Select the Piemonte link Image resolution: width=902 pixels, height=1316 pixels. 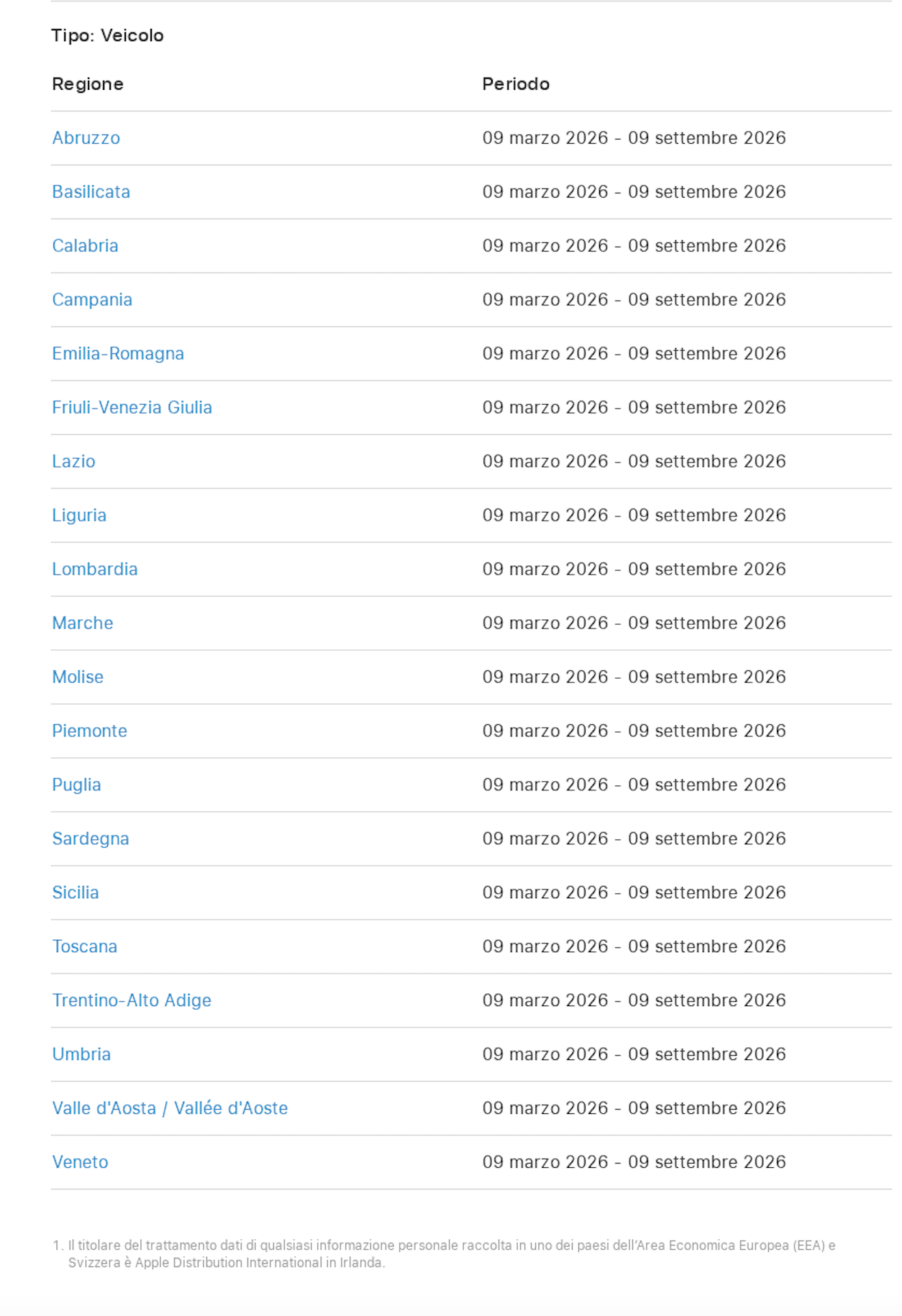(x=89, y=731)
